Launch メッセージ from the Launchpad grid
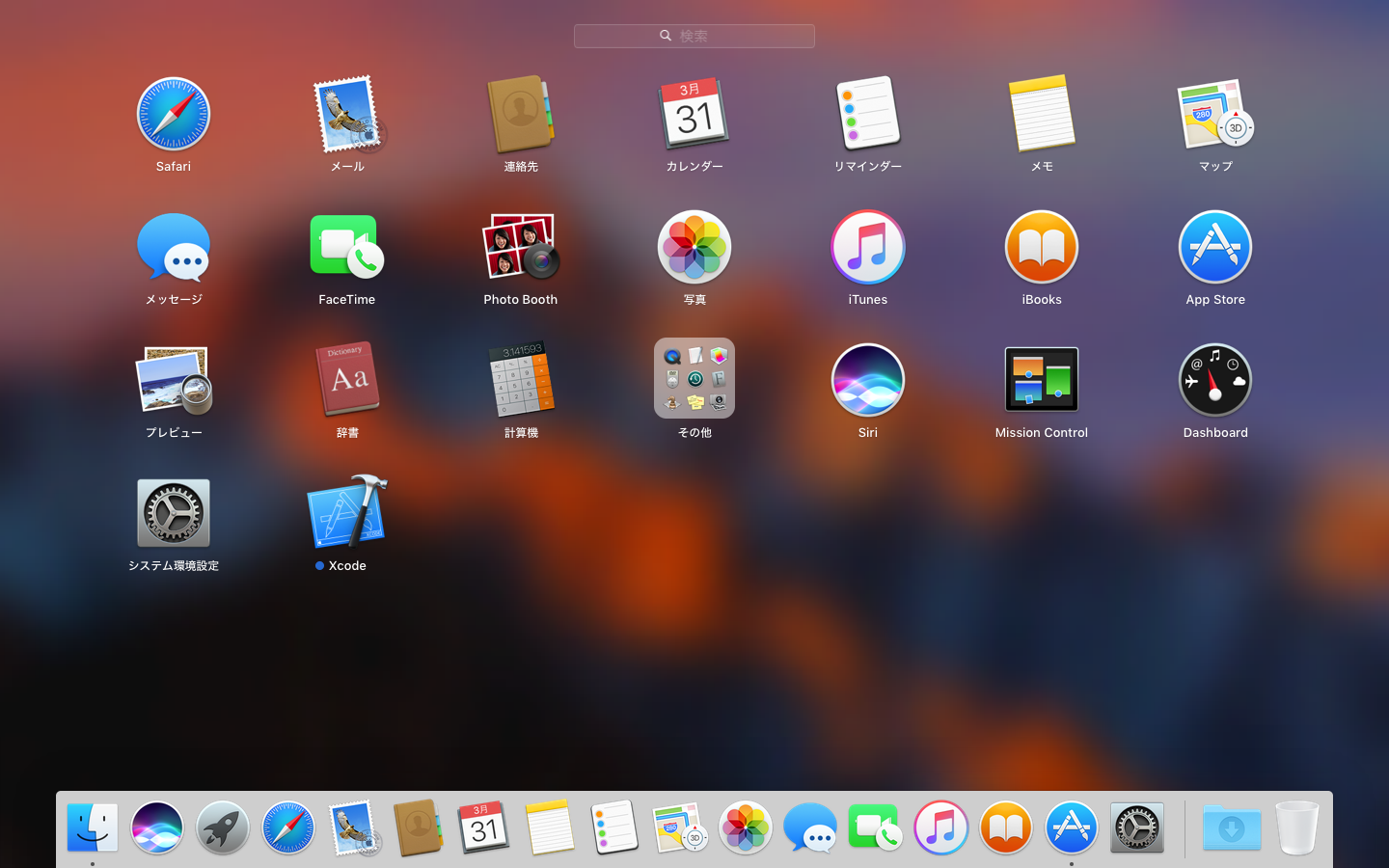The width and height of the screenshot is (1389, 868). [x=174, y=248]
